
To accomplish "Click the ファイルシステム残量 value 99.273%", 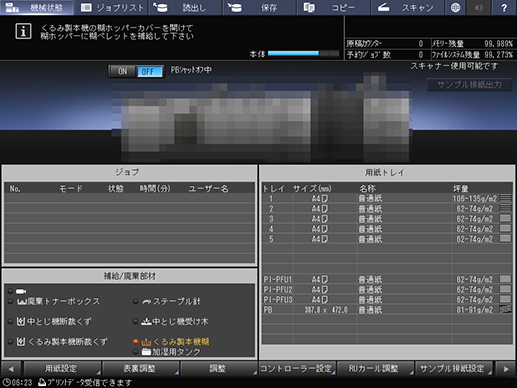I will tap(498, 55).
